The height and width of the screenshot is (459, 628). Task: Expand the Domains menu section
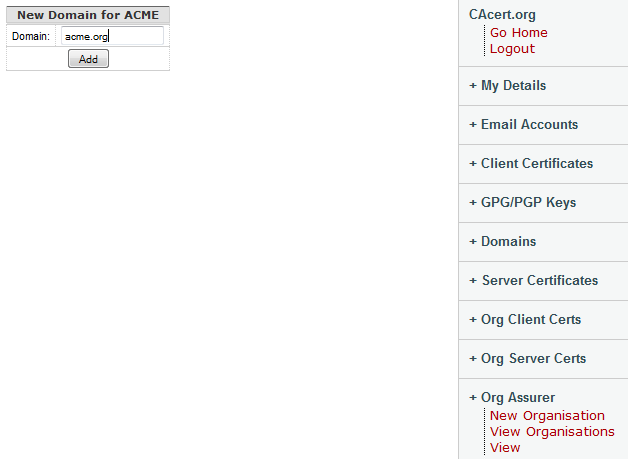[x=508, y=242]
